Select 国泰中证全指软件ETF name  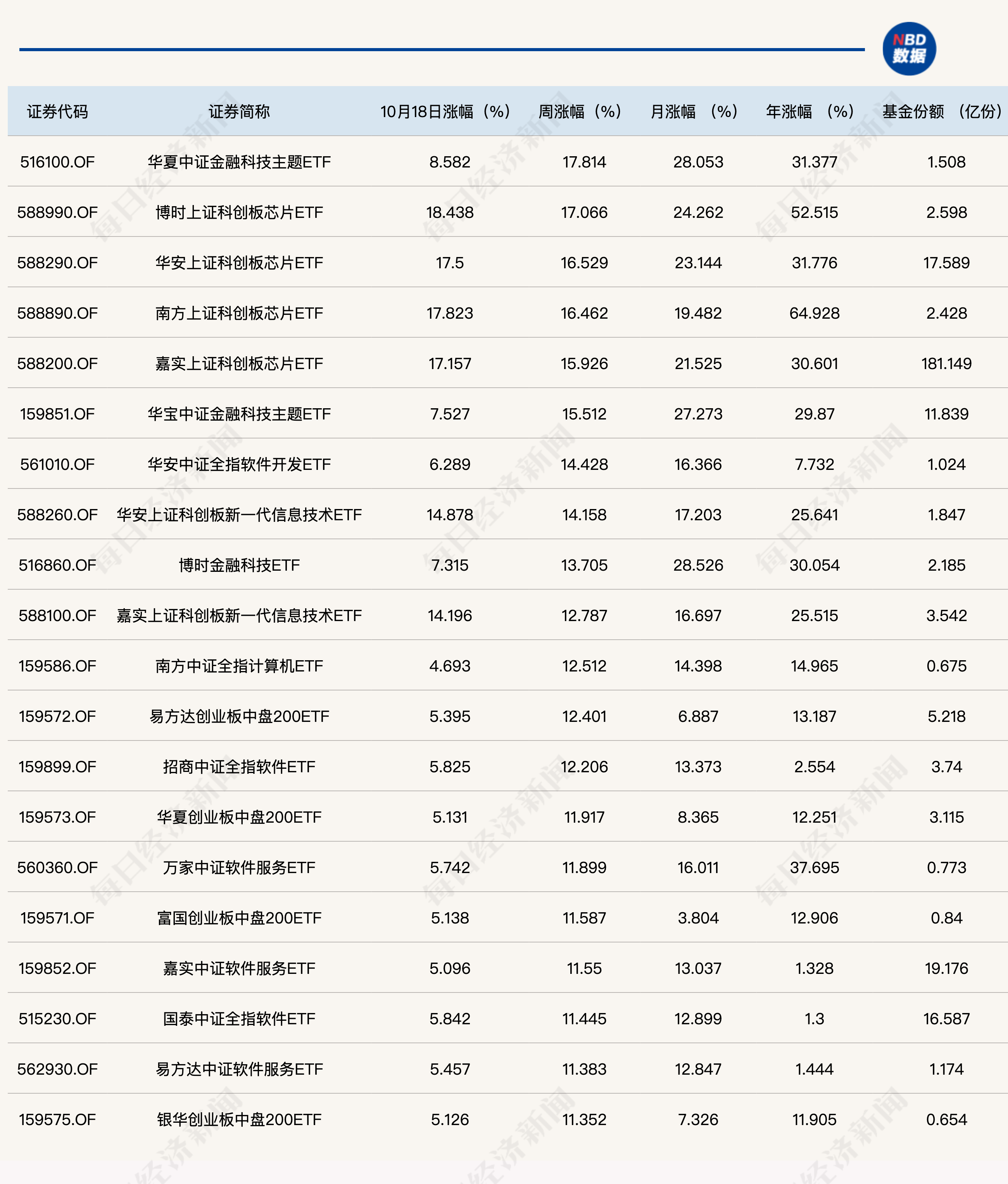click(x=239, y=1018)
